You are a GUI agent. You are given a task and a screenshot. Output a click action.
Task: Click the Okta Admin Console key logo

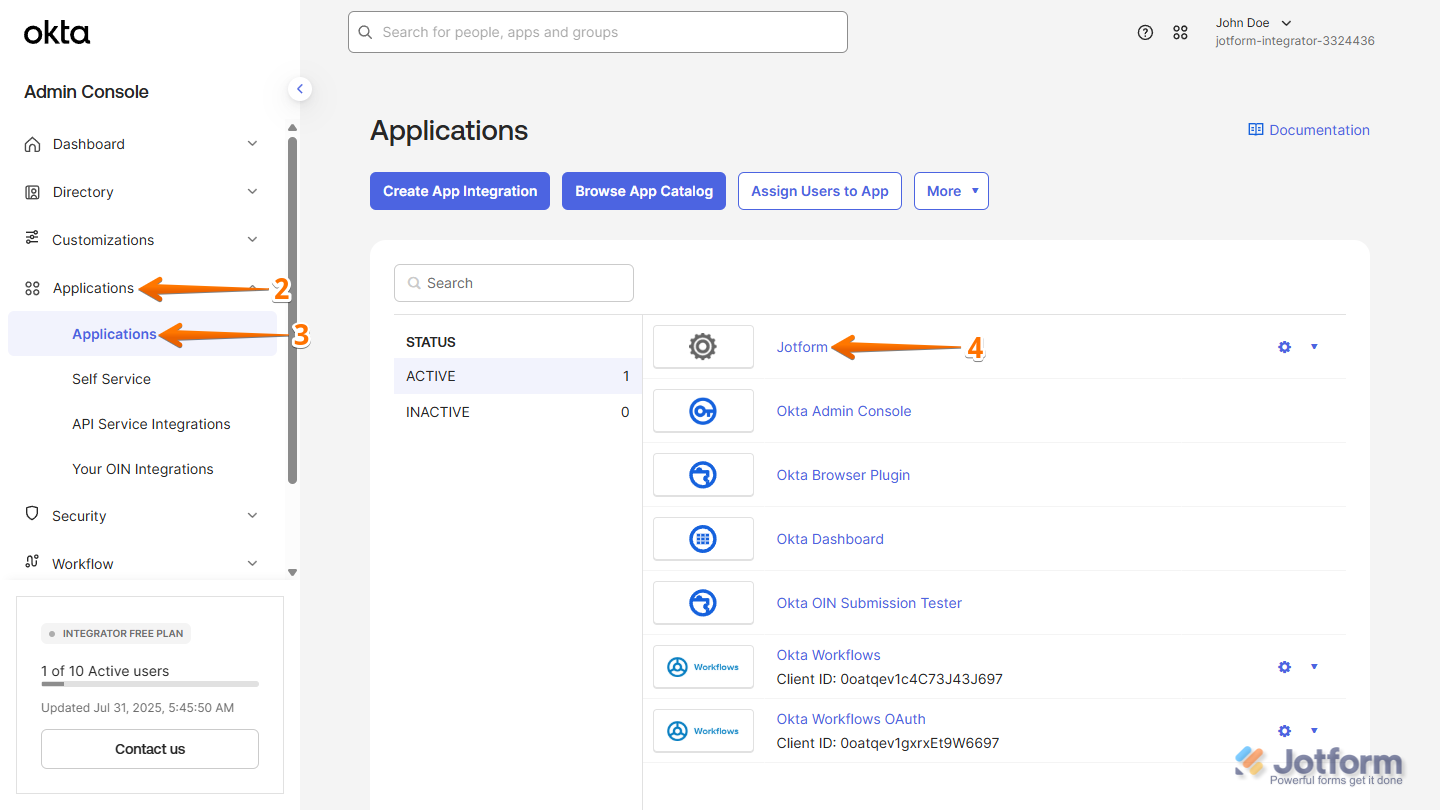703,411
